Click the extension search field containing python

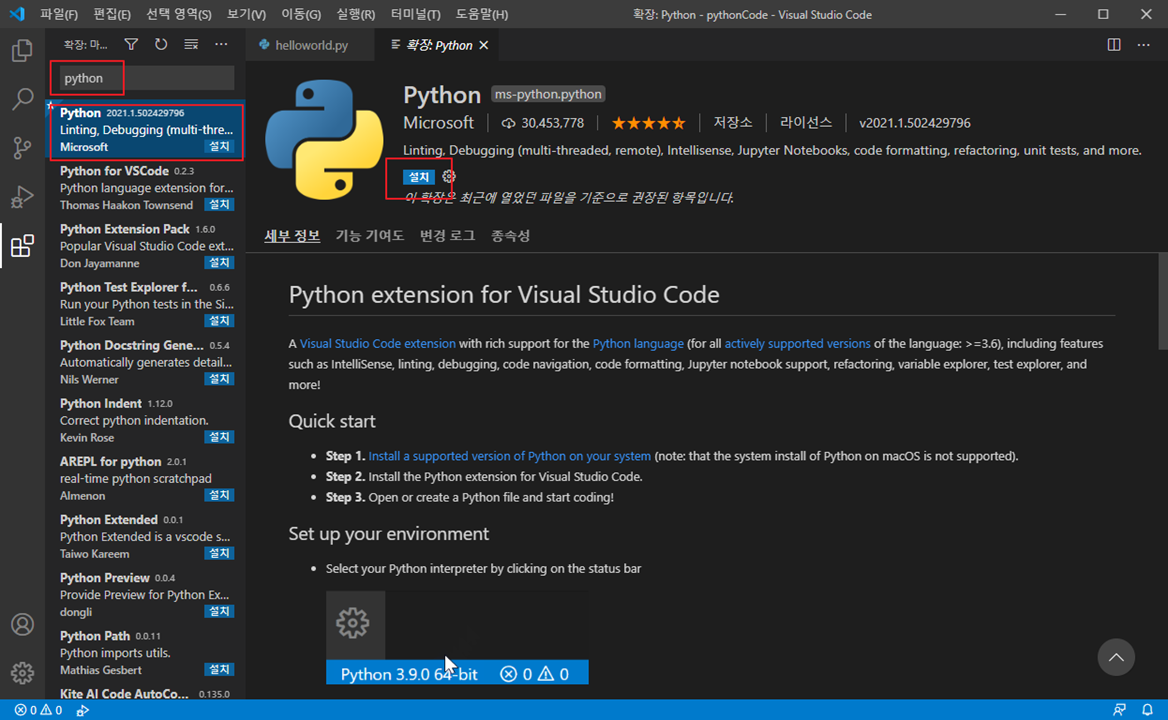coord(147,77)
